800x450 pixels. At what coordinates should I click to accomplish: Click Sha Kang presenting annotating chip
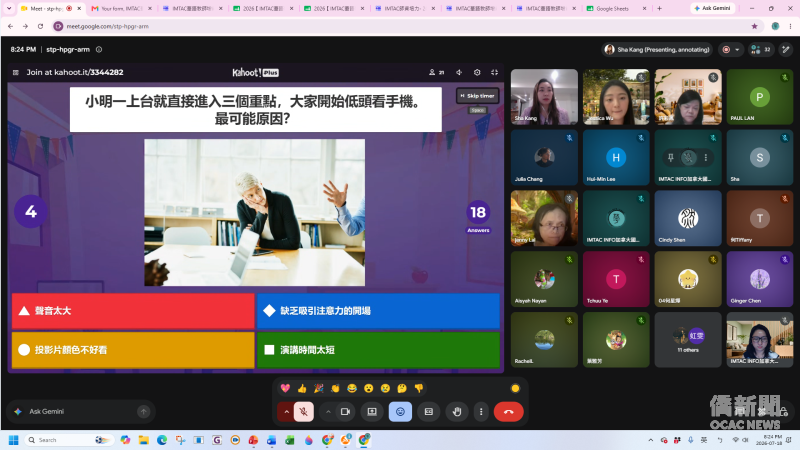click(x=657, y=49)
